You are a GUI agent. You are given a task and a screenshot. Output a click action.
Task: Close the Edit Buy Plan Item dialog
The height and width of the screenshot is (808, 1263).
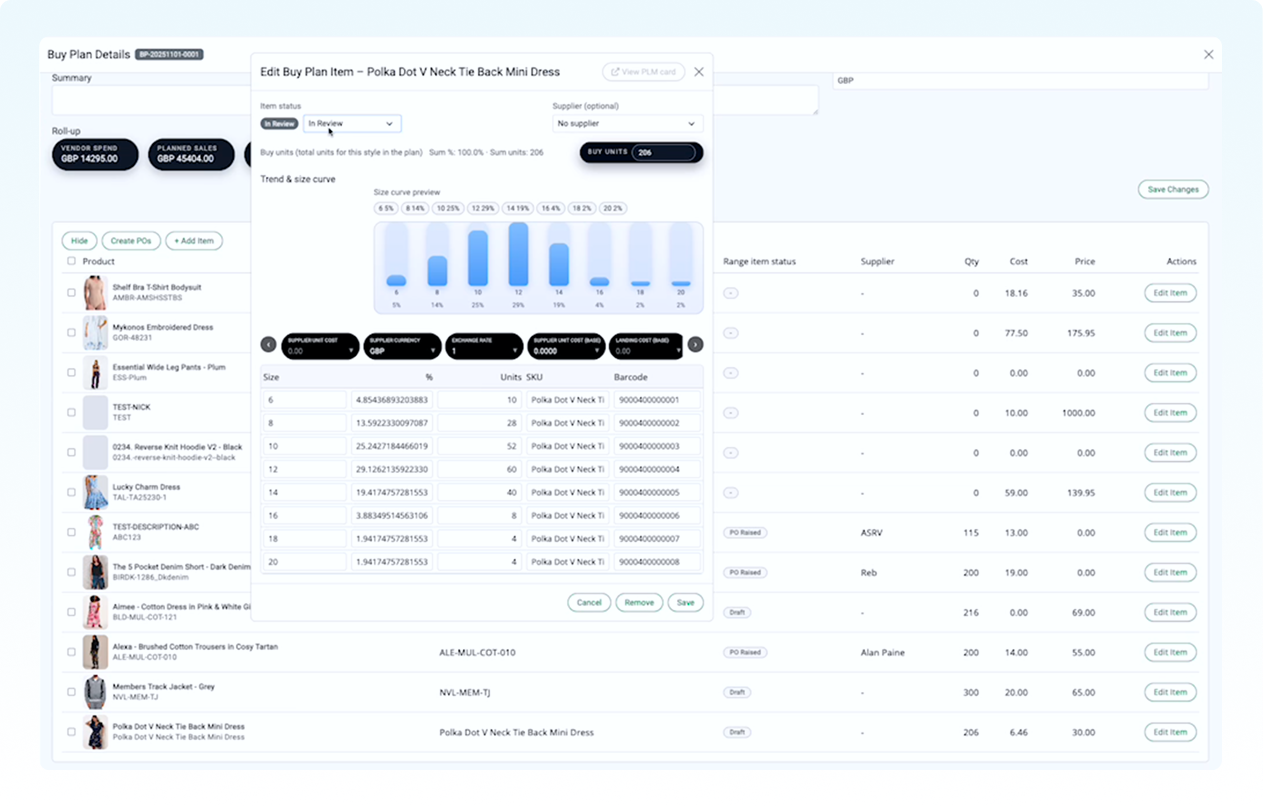pyautogui.click(x=699, y=72)
